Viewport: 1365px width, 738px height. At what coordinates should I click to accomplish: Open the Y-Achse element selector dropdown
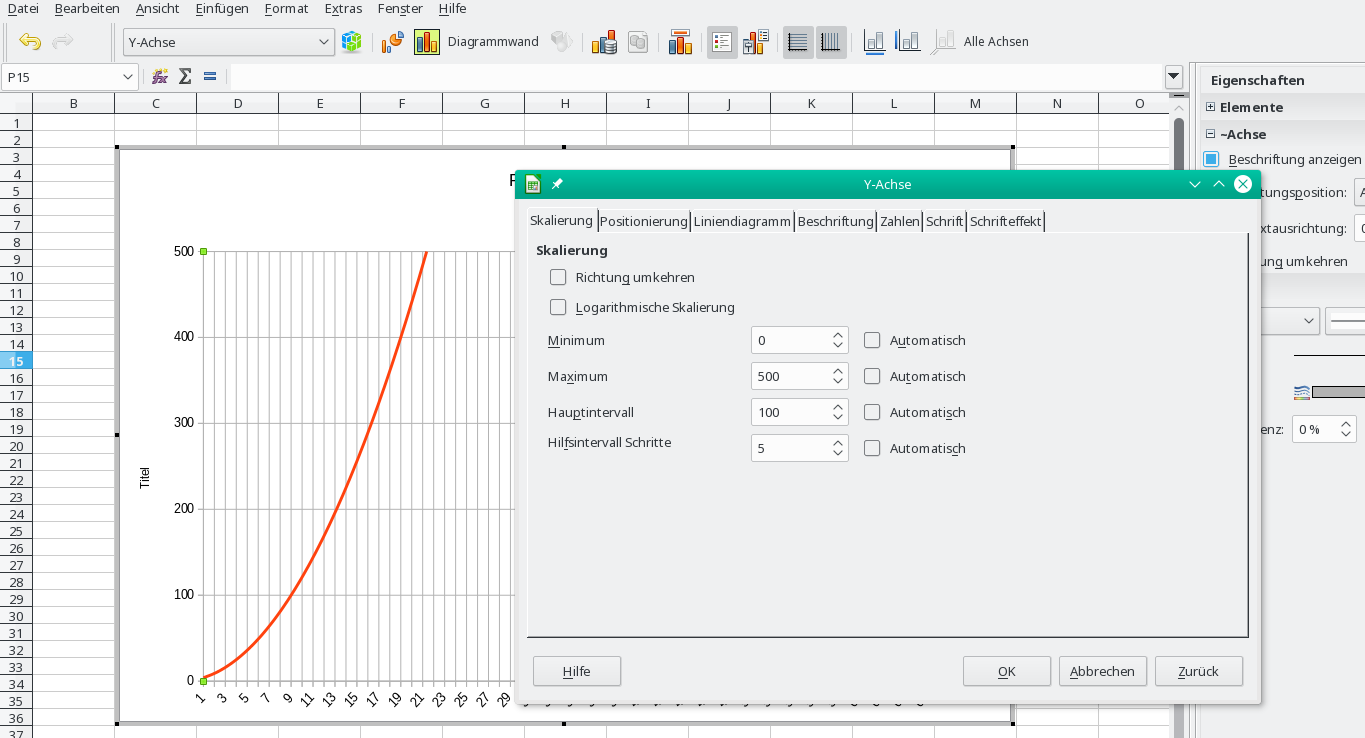pyautogui.click(x=324, y=42)
